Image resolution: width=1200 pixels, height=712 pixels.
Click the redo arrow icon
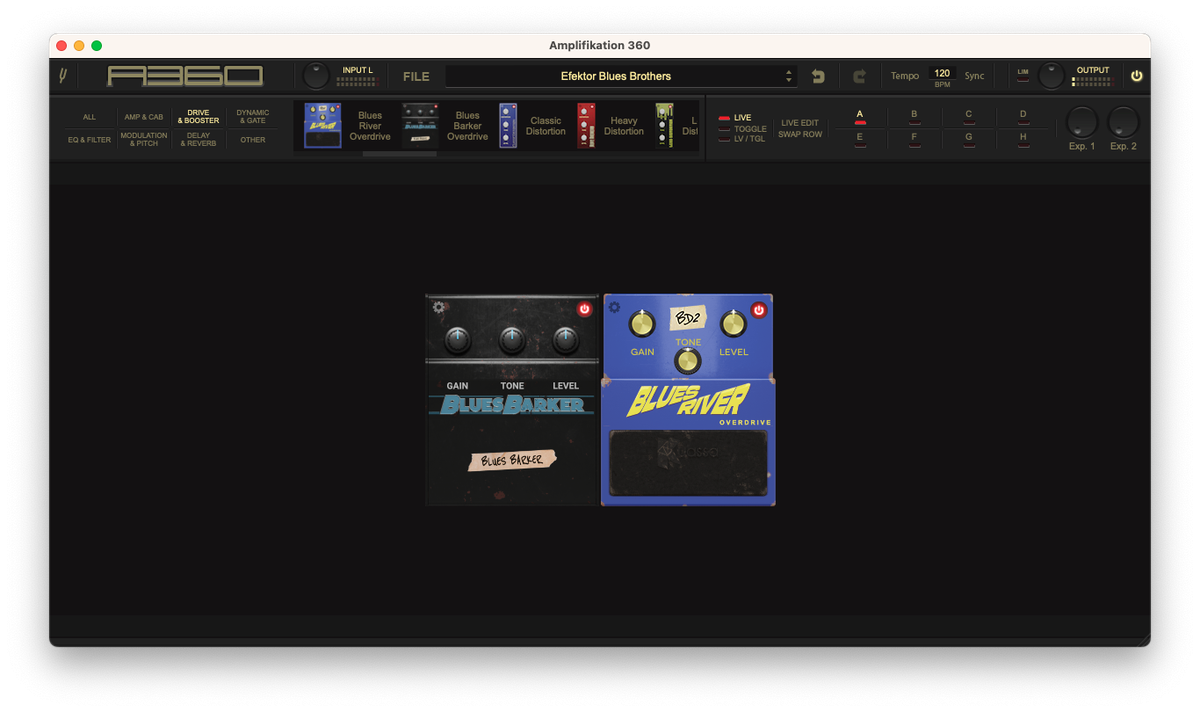858,76
